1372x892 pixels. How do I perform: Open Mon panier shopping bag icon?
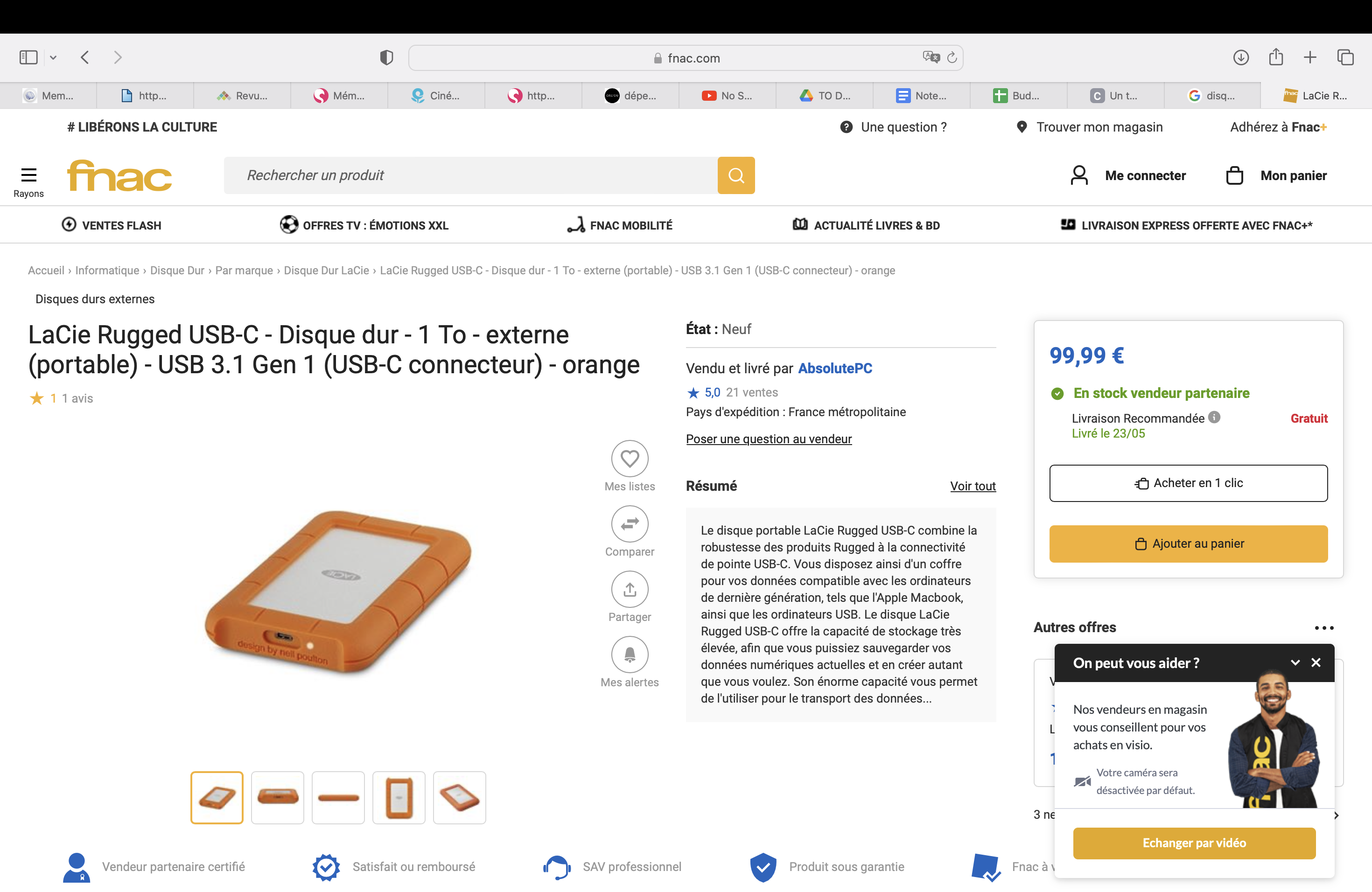pos(1234,175)
